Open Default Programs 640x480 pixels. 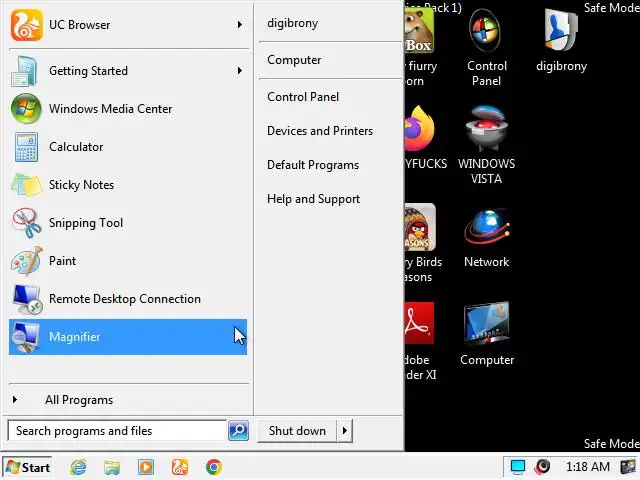(313, 165)
